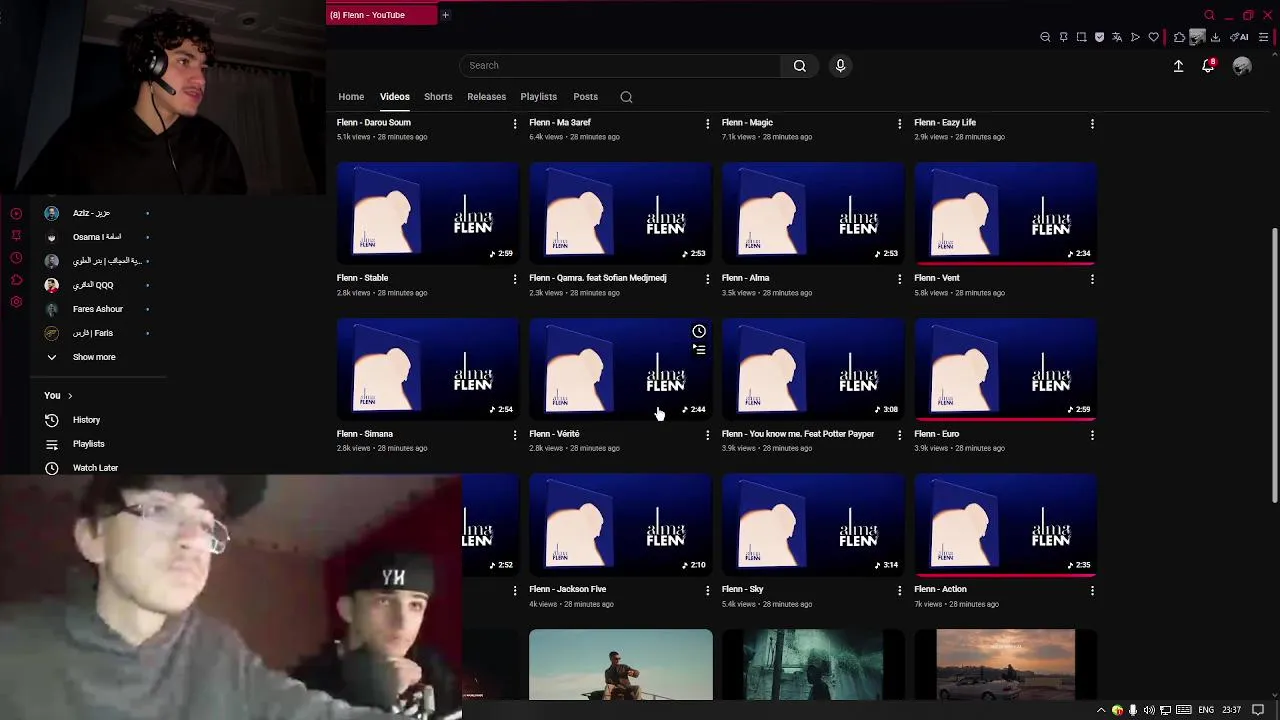Open options menu for Flenn - Action video
The width and height of the screenshot is (1280, 720).
tap(1092, 590)
